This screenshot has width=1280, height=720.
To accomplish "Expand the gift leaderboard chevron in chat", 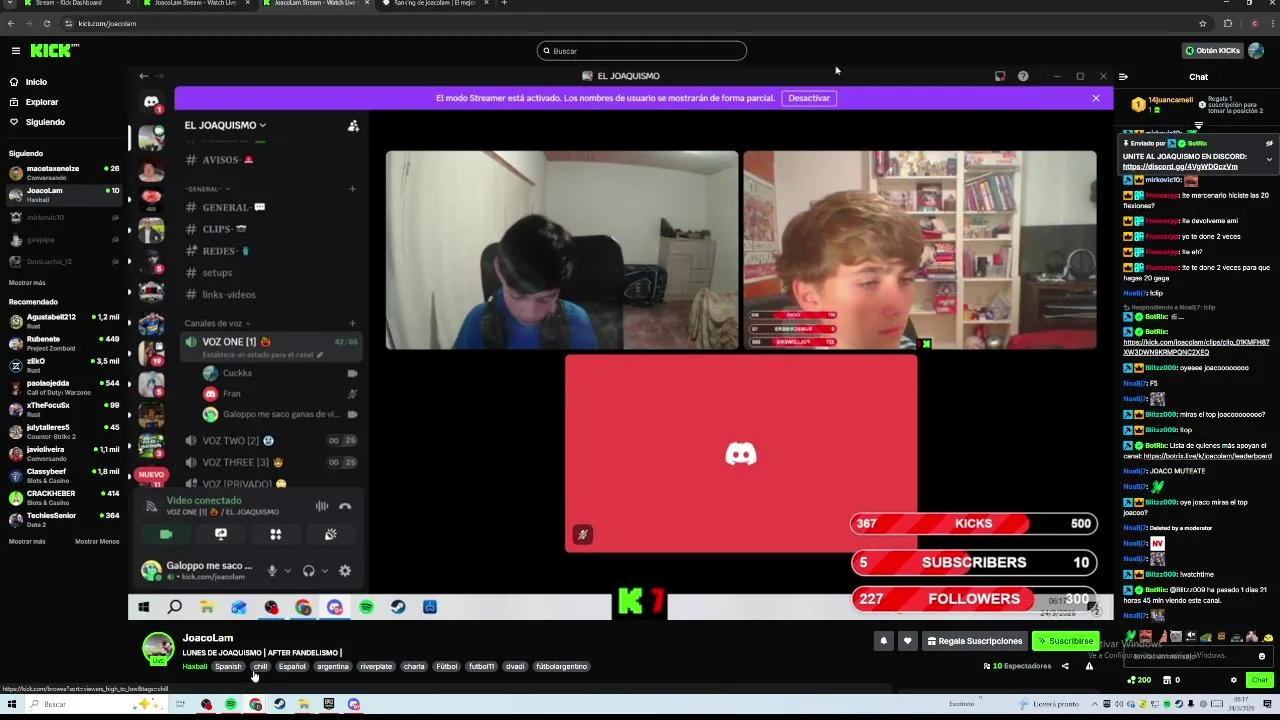I will tap(1198, 126).
